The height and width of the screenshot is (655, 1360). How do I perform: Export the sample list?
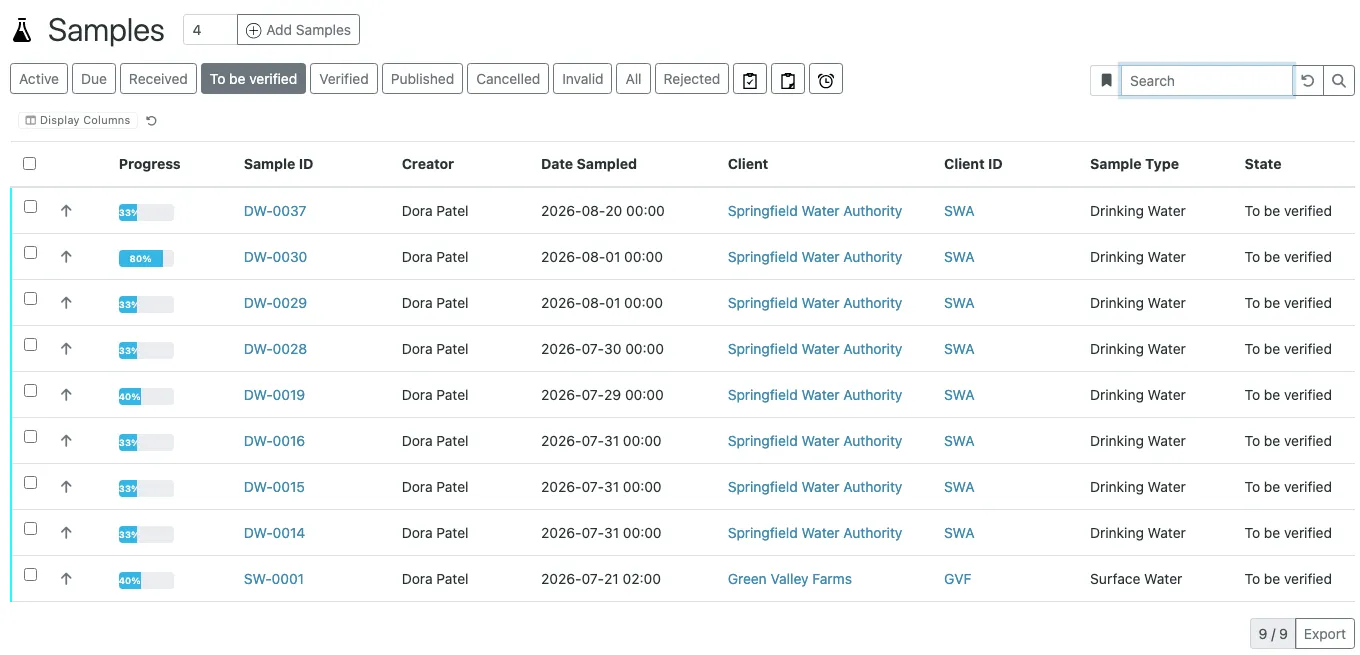[1325, 634]
